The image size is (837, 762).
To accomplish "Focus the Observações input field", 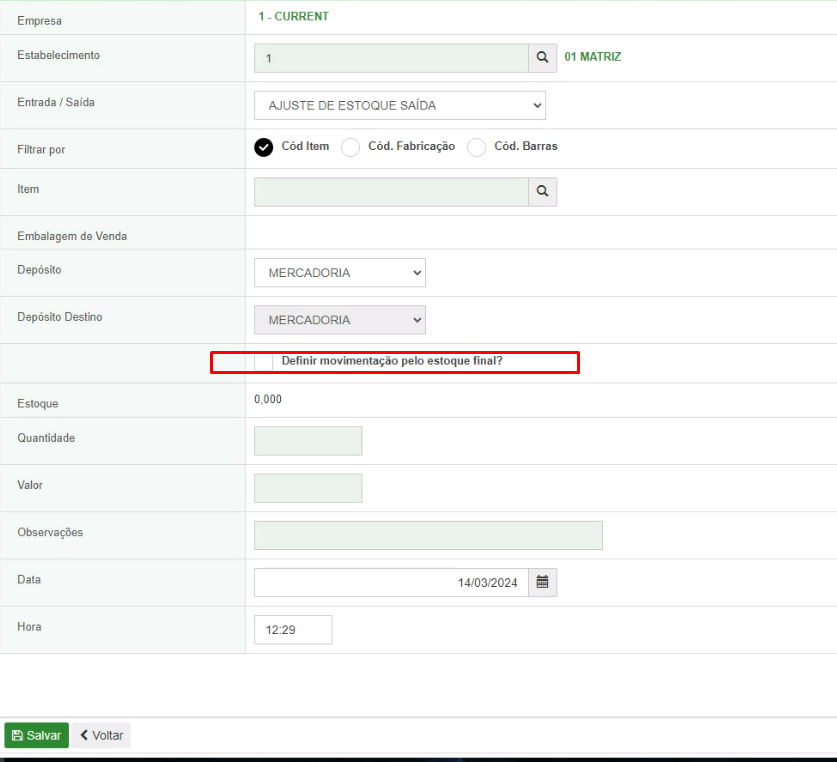I will [428, 535].
